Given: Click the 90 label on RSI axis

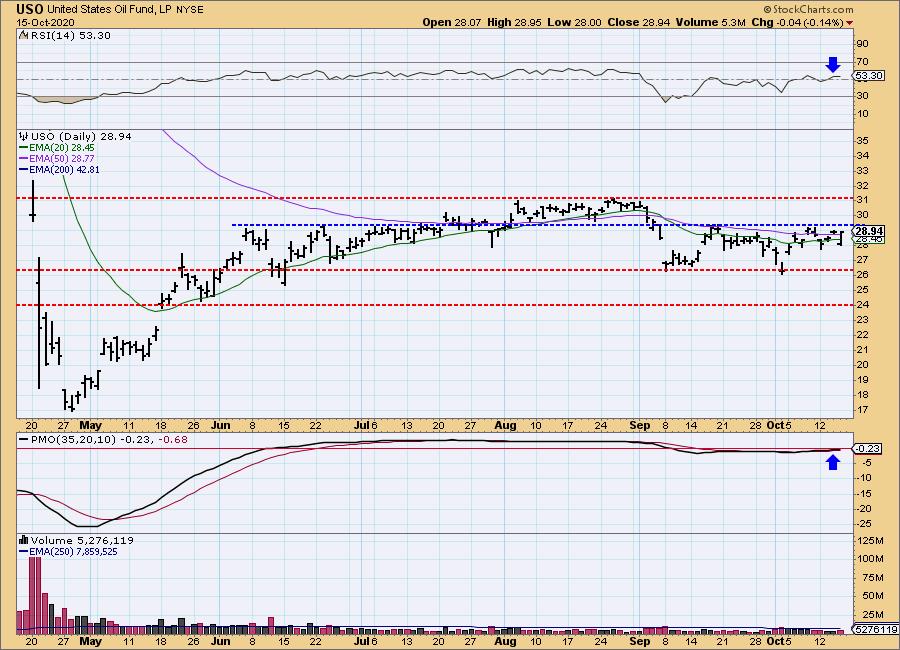Looking at the screenshot, I should 862,44.
